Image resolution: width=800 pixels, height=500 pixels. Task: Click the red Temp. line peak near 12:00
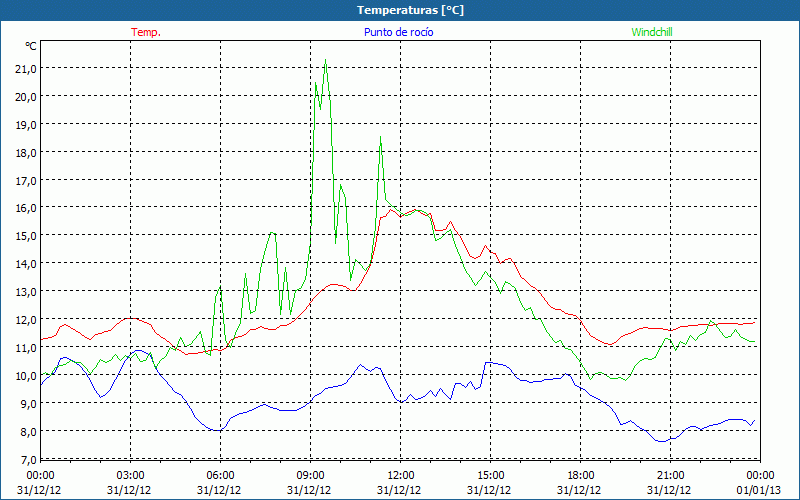coord(391,210)
